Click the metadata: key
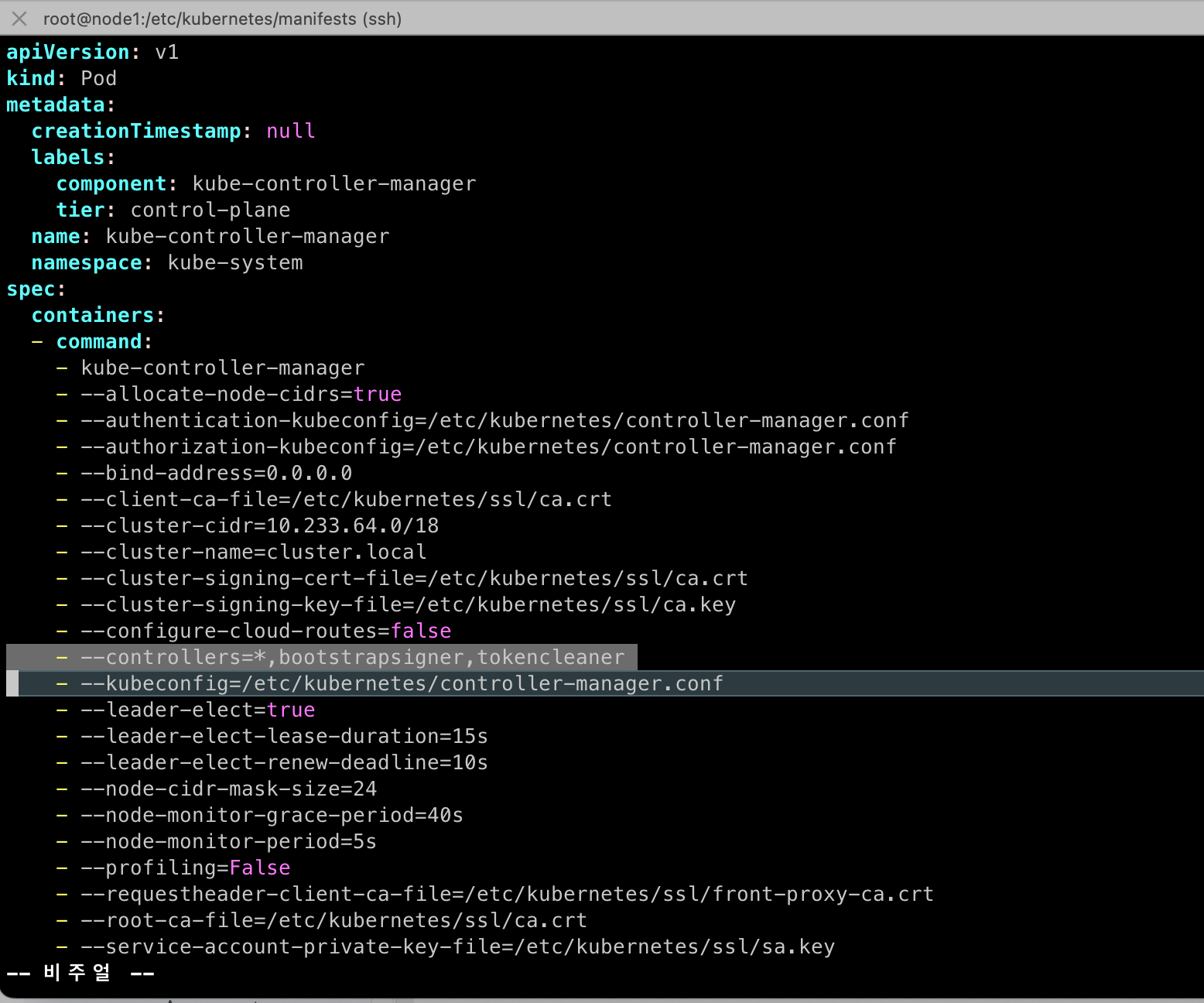The width and height of the screenshot is (1204, 1003). click(60, 104)
